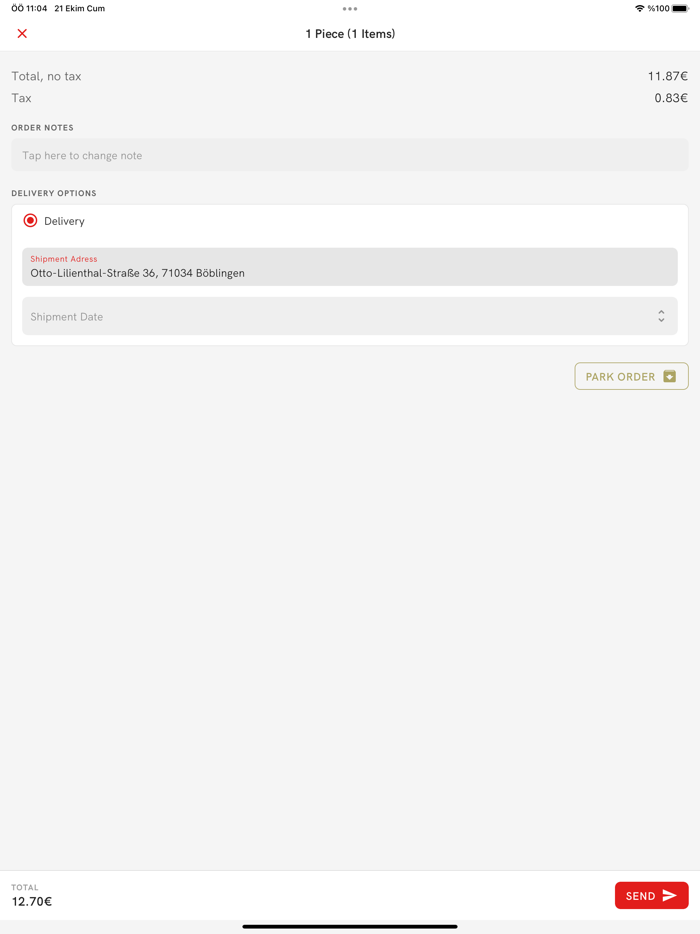The image size is (700, 934).
Task: Tap the paper plane icon on Send
Action: coord(670,895)
